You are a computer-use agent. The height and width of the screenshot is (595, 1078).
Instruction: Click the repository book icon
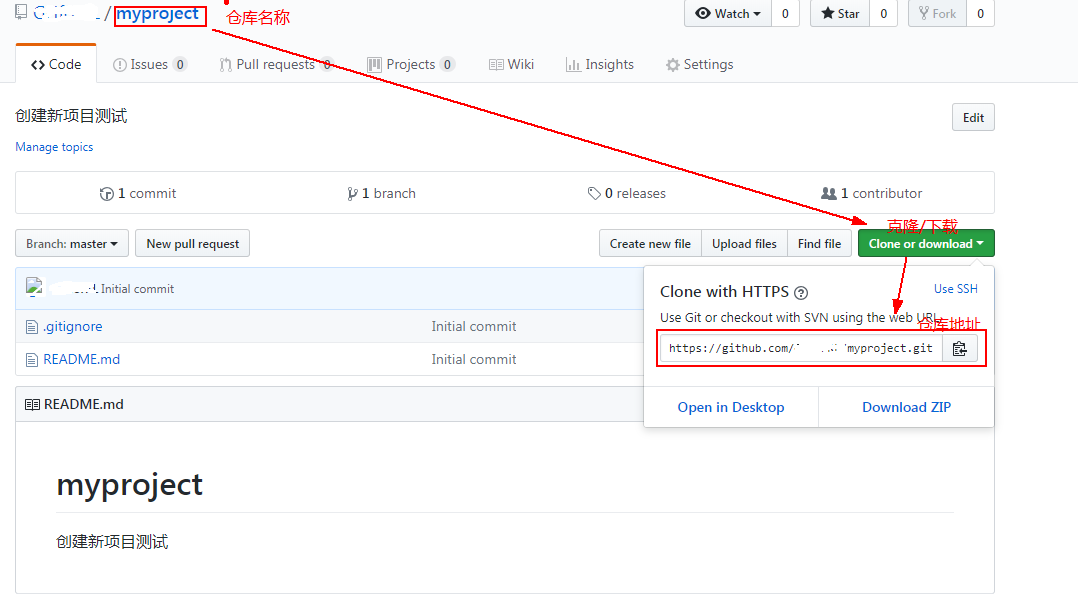[x=21, y=12]
